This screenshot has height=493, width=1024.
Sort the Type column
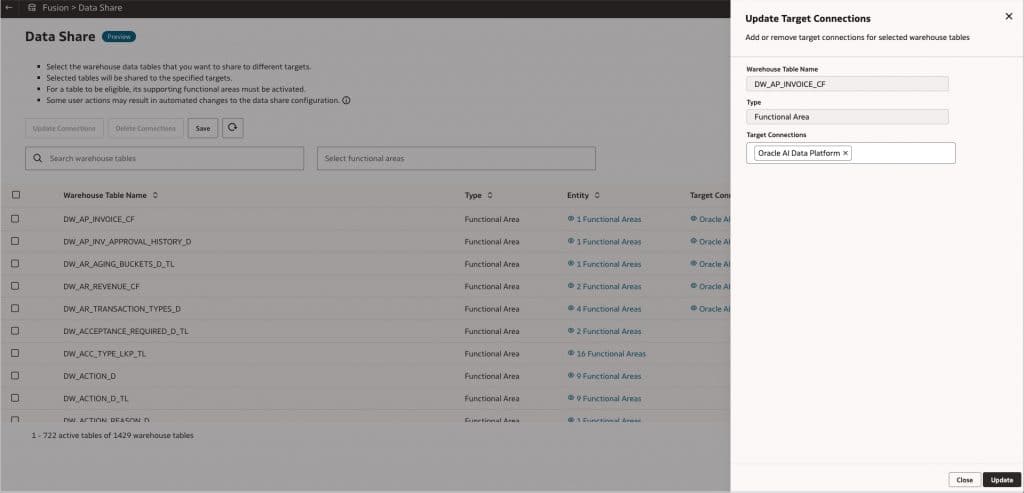pos(490,195)
